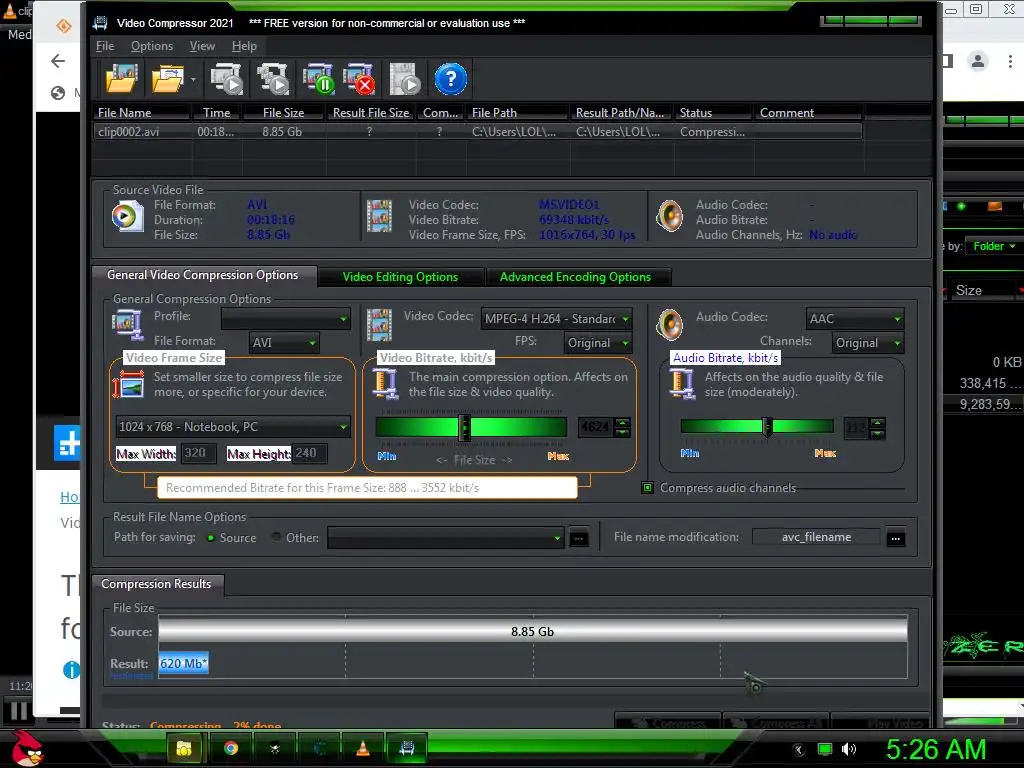
Task: Switch to Video Editing Options tab
Action: tap(400, 277)
